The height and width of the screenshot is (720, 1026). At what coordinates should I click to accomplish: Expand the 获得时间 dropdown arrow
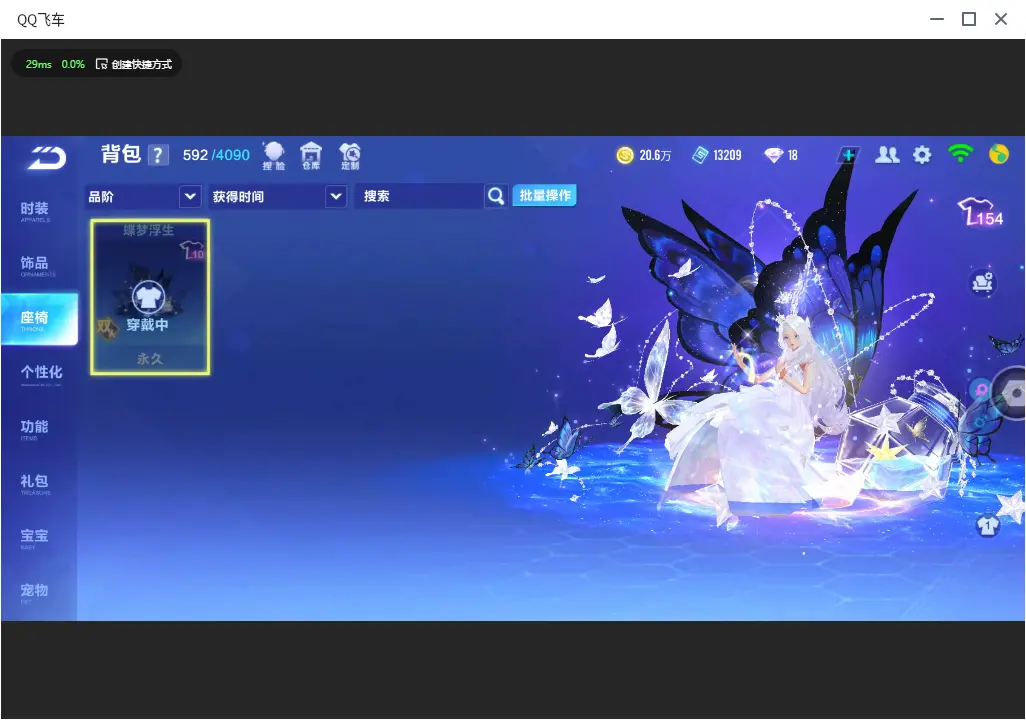[336, 196]
